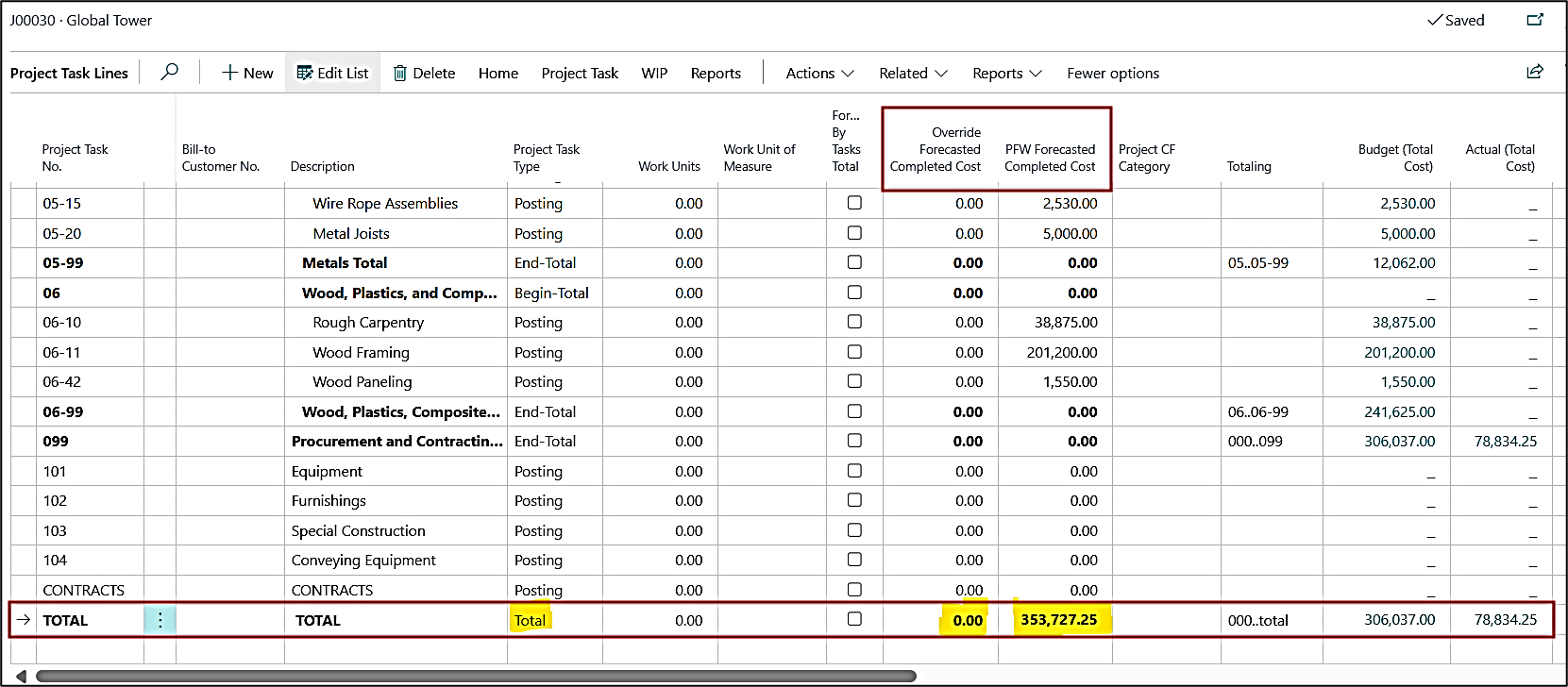The image size is (1568, 687).
Task: Expand the Related dropdown menu
Action: [913, 73]
